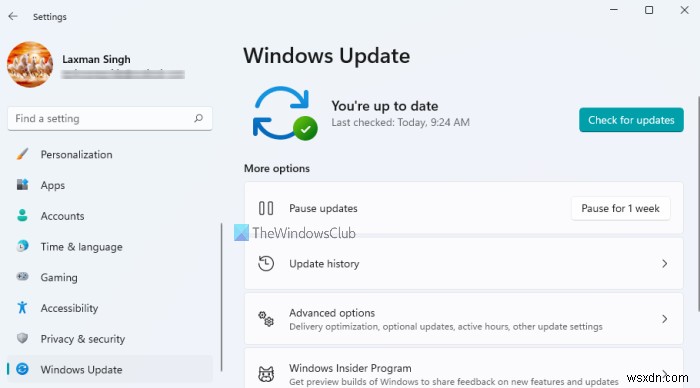Click "Last checked: Today, 9:24 AM" text
Viewport: 700px width, 388px height.
[400, 122]
